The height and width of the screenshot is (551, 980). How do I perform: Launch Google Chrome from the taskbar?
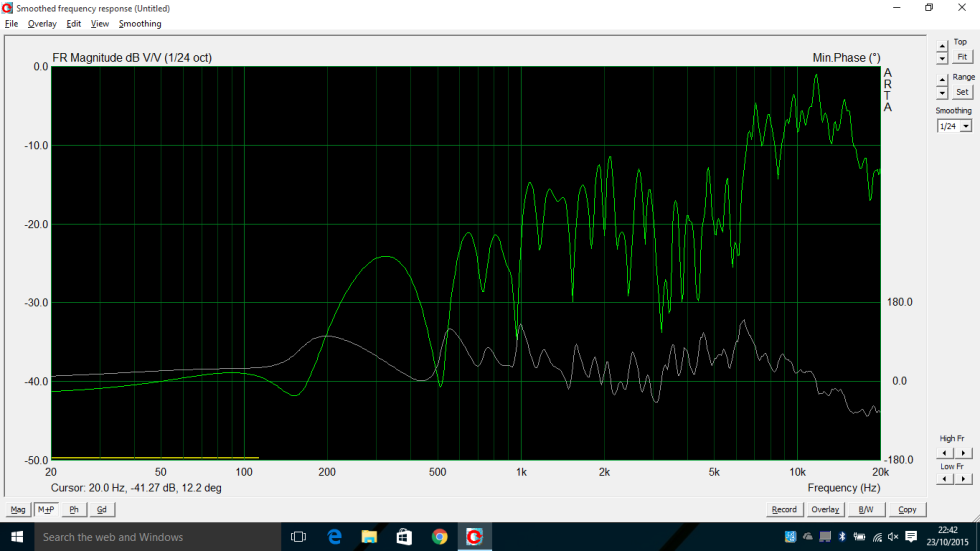439,537
